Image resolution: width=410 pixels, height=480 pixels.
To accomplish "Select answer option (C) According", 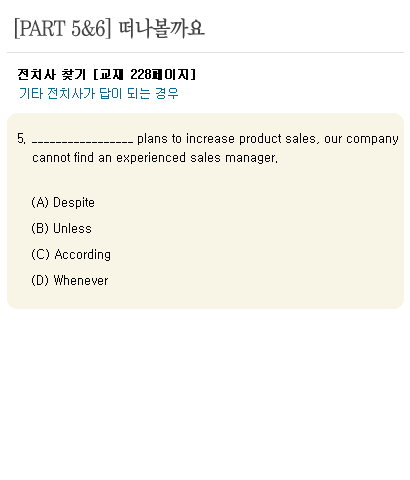I will coord(71,255).
